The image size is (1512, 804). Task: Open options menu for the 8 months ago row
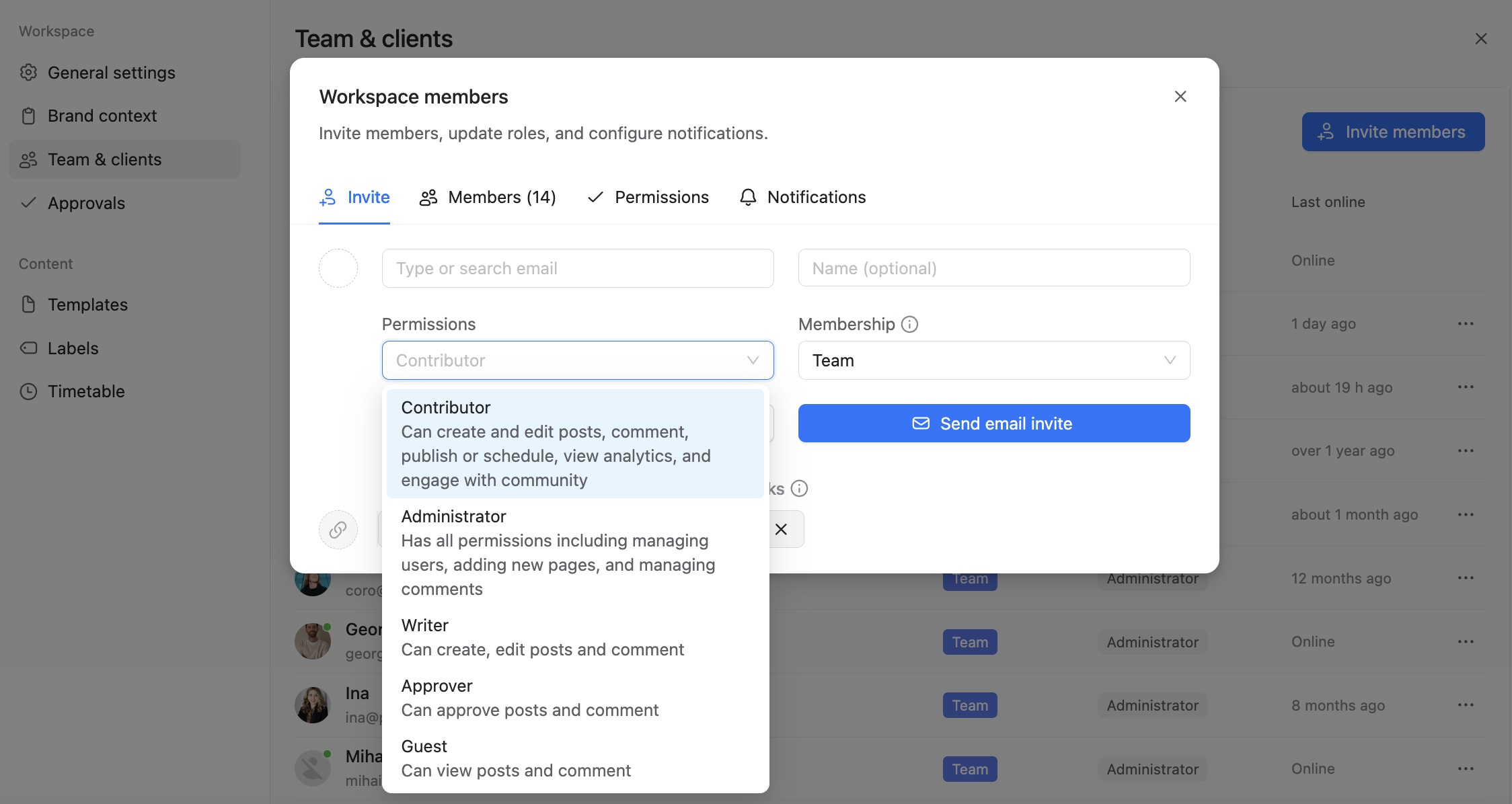click(x=1466, y=705)
